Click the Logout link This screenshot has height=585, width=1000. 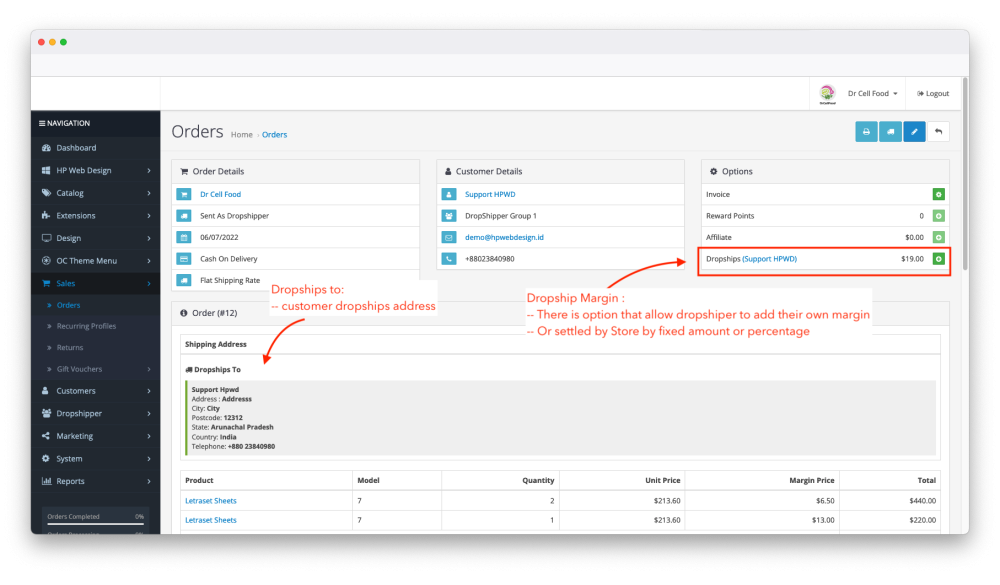pos(933,93)
